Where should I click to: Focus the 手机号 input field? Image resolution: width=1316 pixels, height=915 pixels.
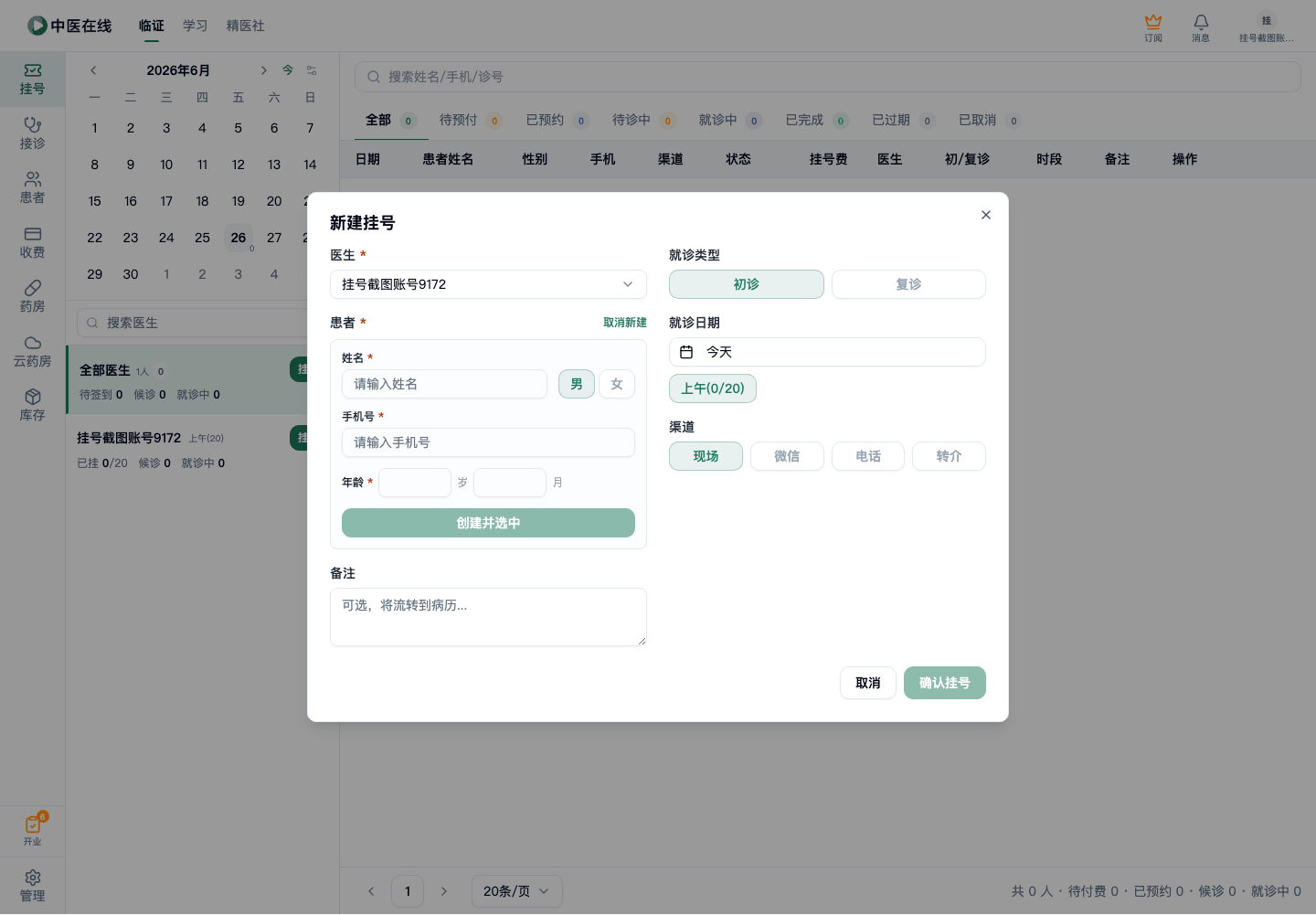pyautogui.click(x=488, y=442)
